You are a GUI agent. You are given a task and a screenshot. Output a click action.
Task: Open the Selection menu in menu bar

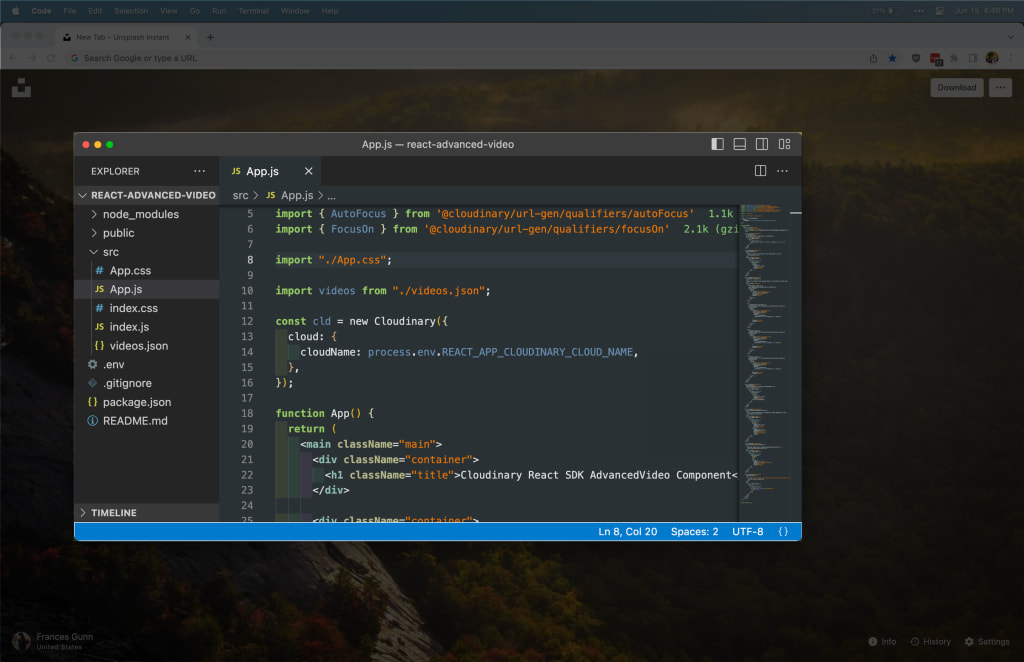[x=131, y=11]
